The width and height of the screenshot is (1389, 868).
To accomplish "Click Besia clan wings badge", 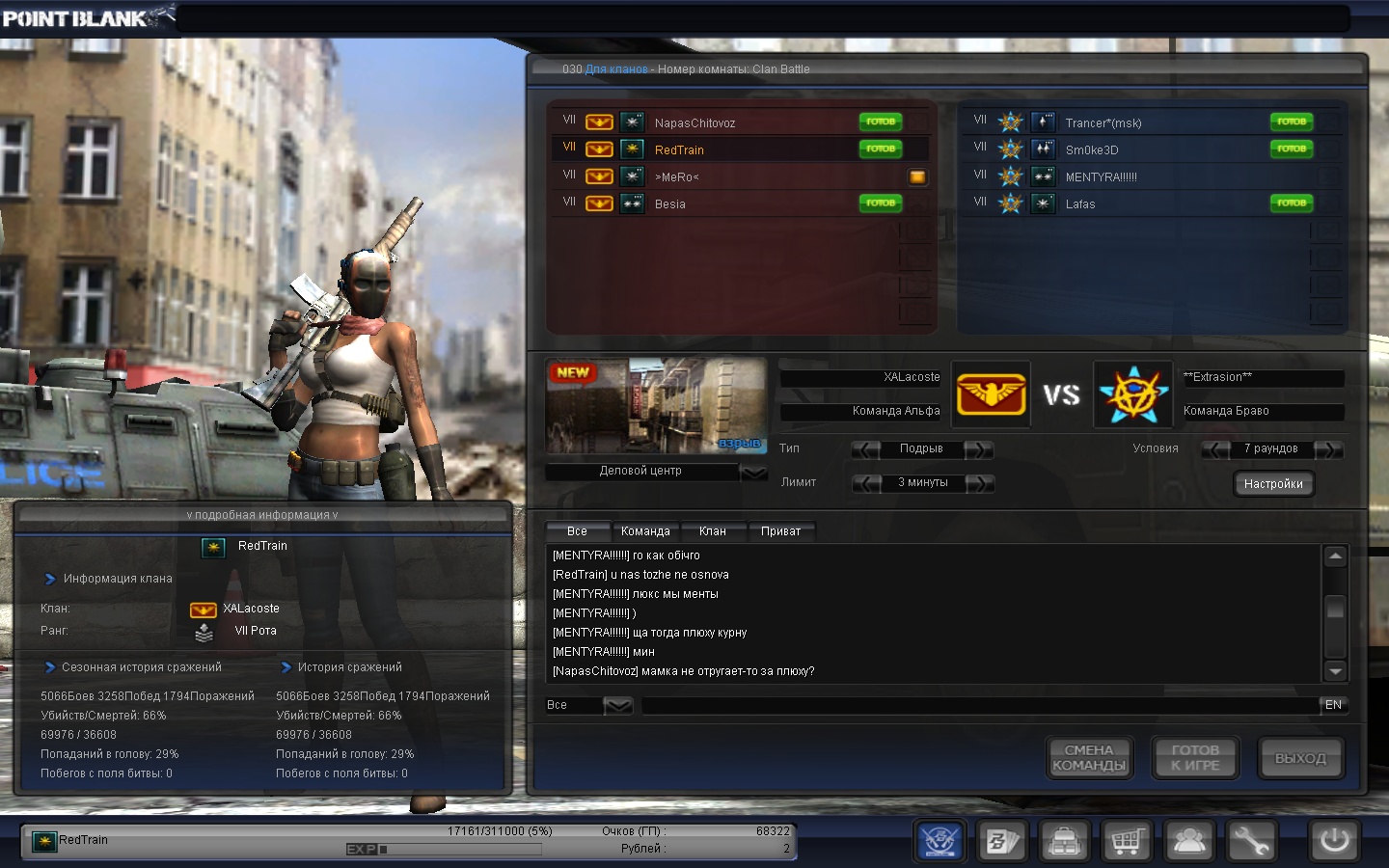I will click(x=599, y=203).
